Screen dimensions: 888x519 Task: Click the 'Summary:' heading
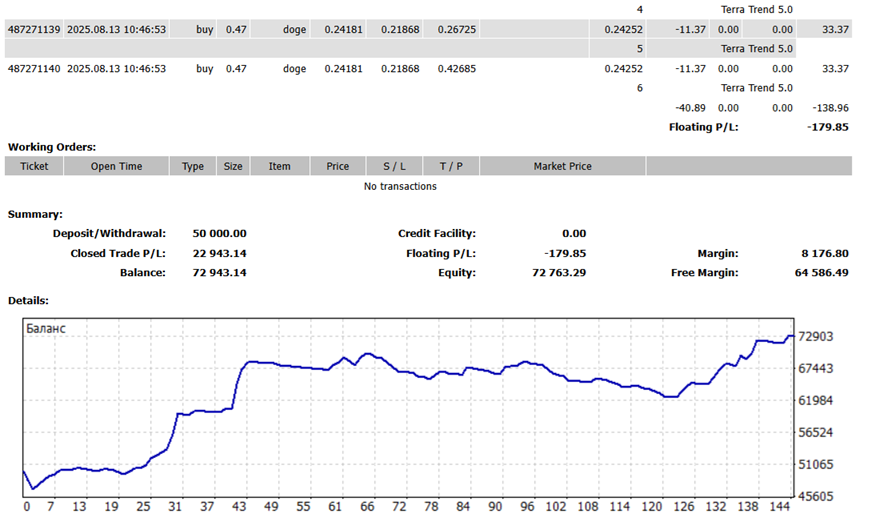coord(35,214)
